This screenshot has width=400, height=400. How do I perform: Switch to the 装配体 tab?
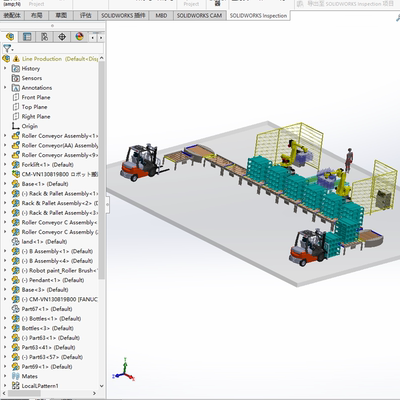(12, 16)
